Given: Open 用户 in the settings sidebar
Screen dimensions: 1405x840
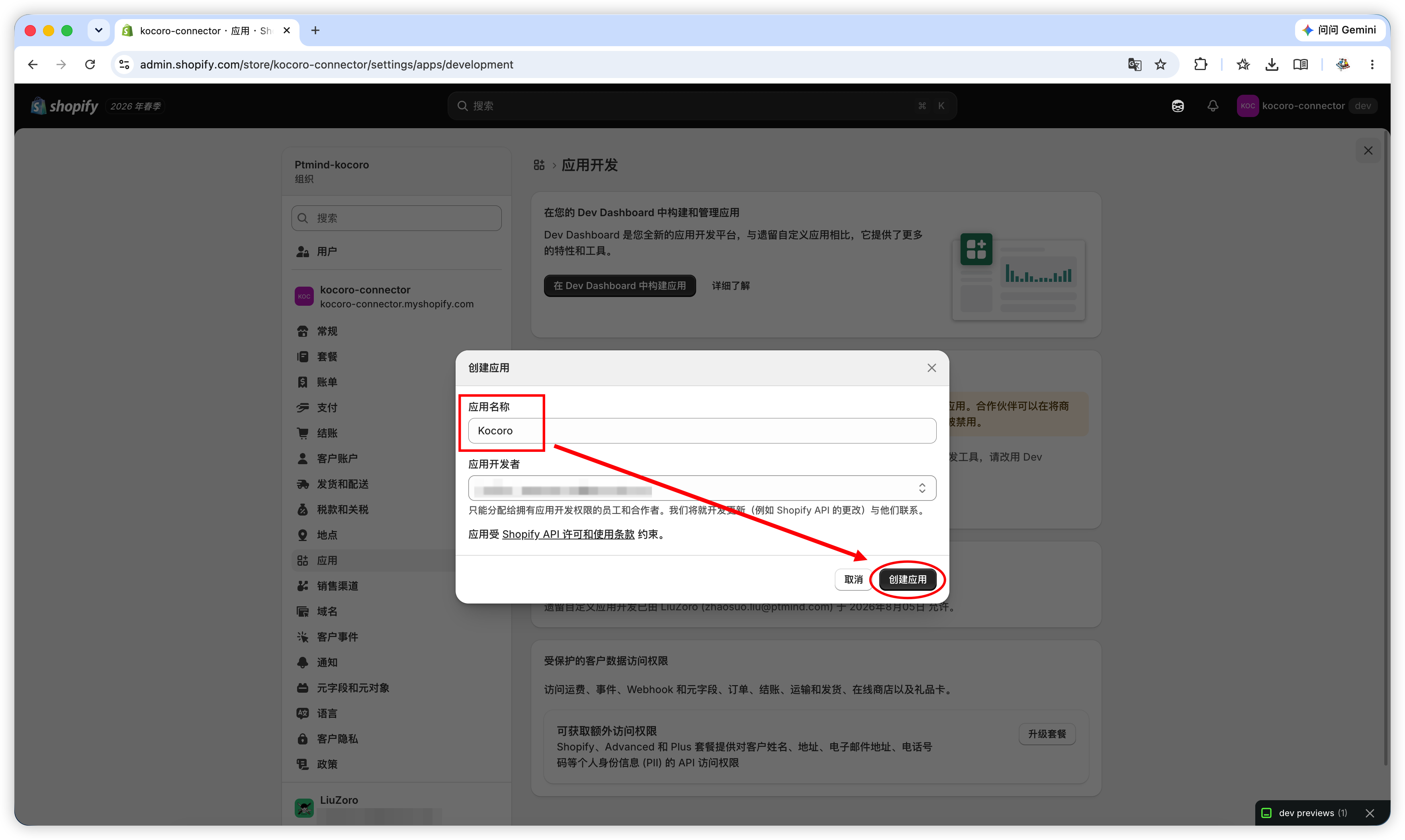Looking at the screenshot, I should 396,251.
